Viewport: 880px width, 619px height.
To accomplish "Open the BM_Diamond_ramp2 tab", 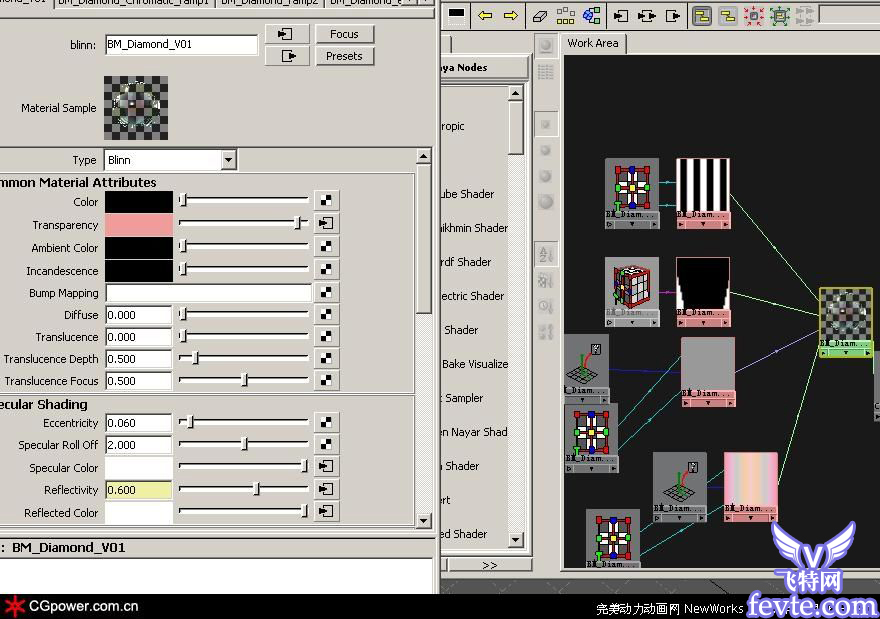I will (269, 3).
